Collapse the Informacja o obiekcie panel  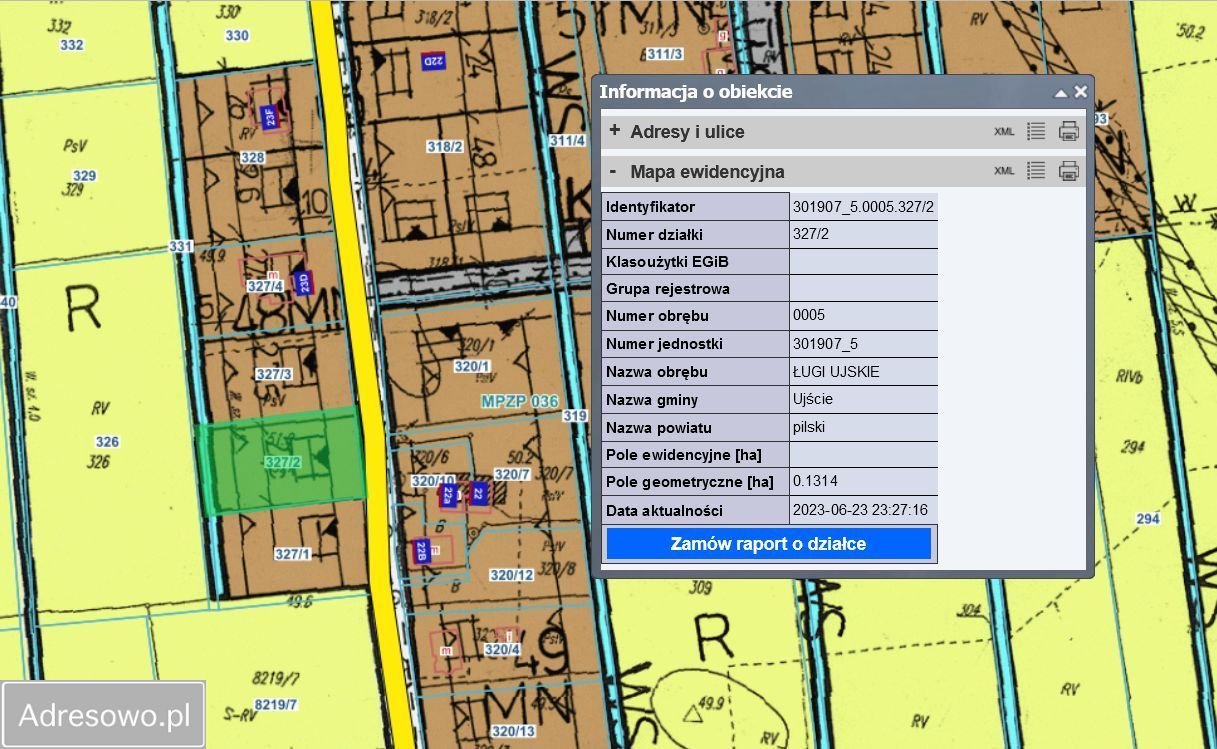[x=1061, y=92]
